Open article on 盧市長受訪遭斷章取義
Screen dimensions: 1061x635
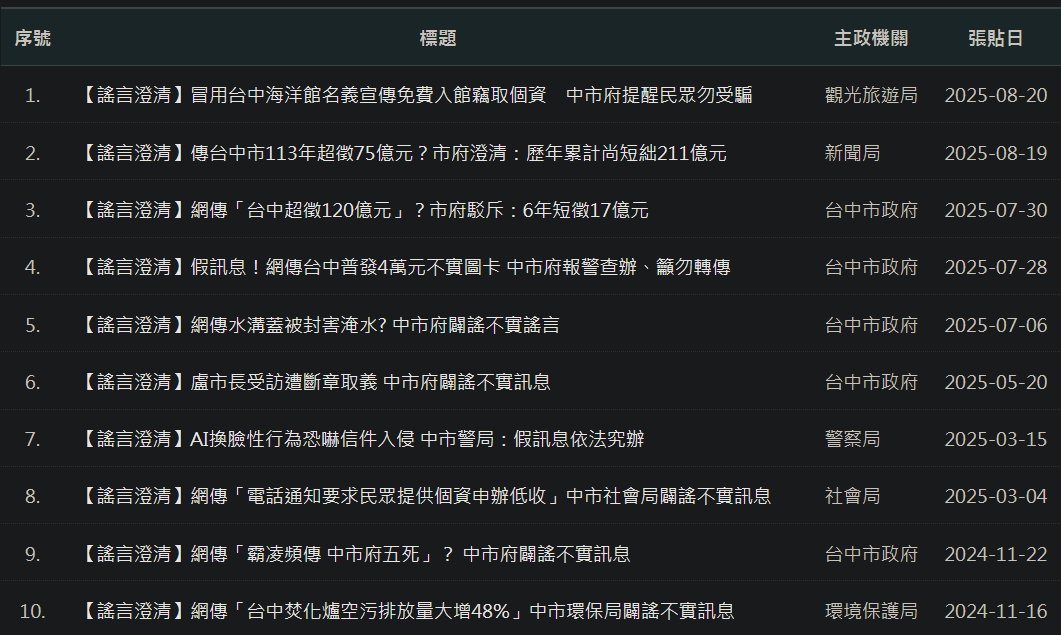315,382
